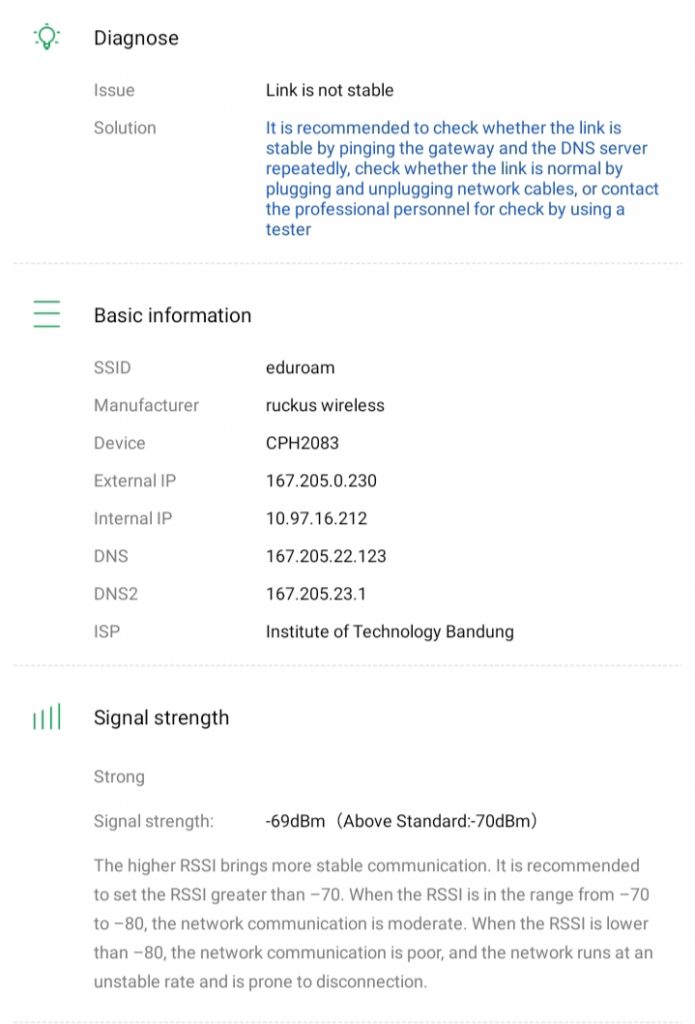Select the Signal strength heading

point(161,717)
